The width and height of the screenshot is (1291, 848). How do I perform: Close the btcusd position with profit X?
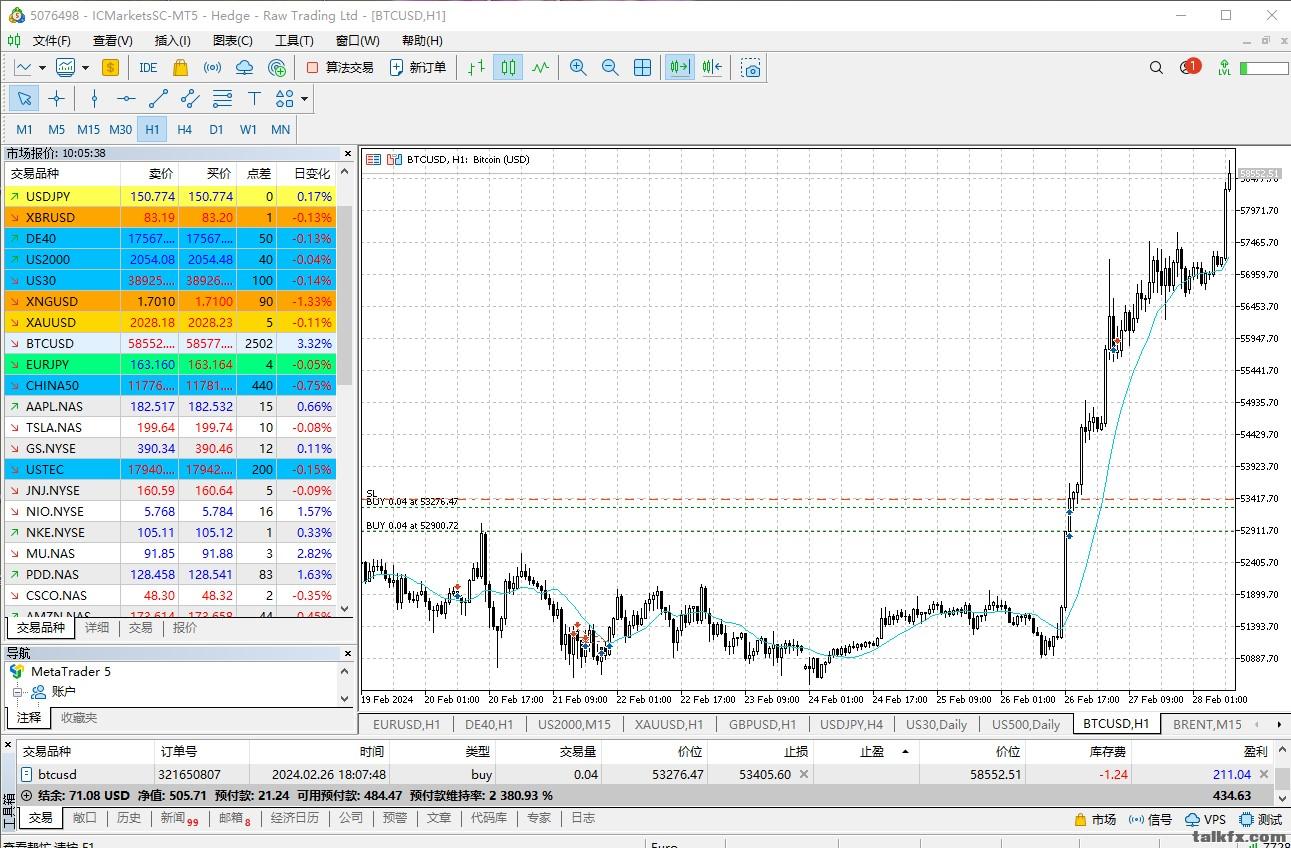(x=1263, y=775)
